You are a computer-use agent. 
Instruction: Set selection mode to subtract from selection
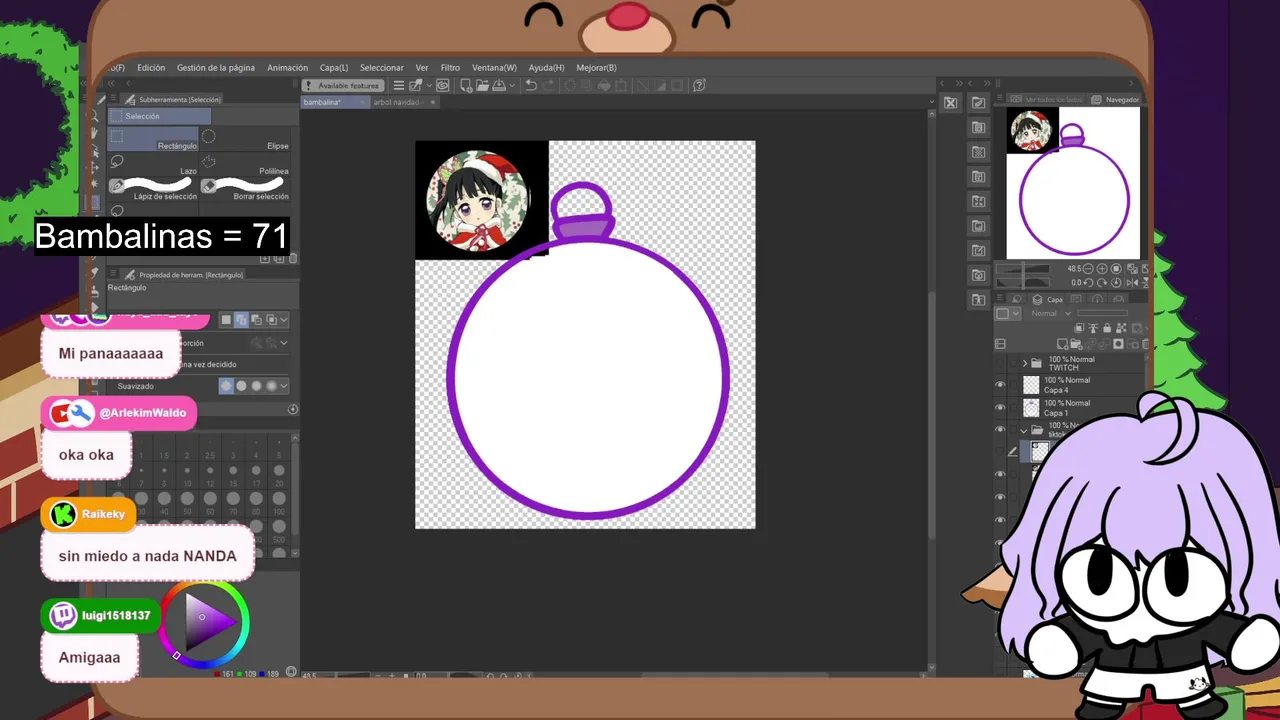256,320
